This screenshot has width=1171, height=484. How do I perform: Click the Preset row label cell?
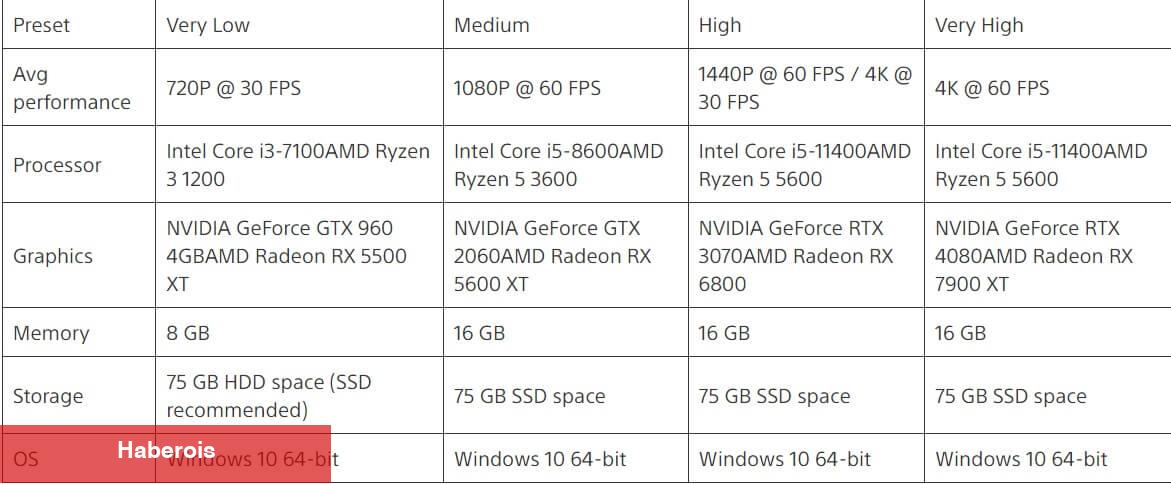click(78, 25)
